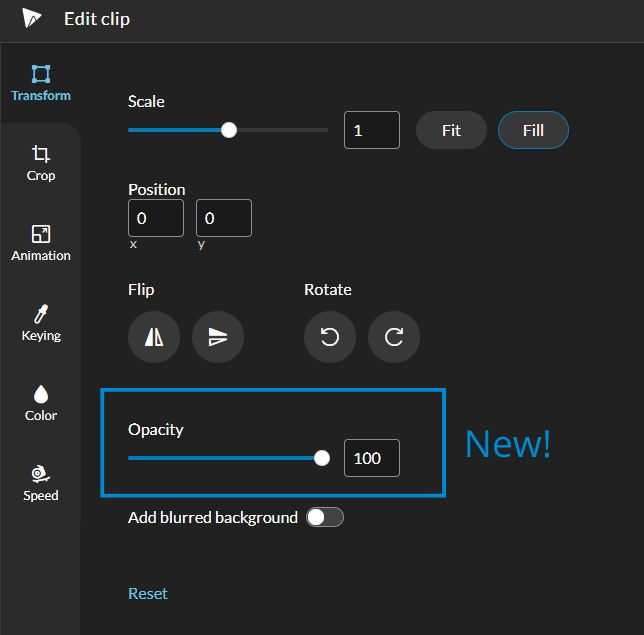
Task: Open the Speed settings icon
Action: point(41,475)
